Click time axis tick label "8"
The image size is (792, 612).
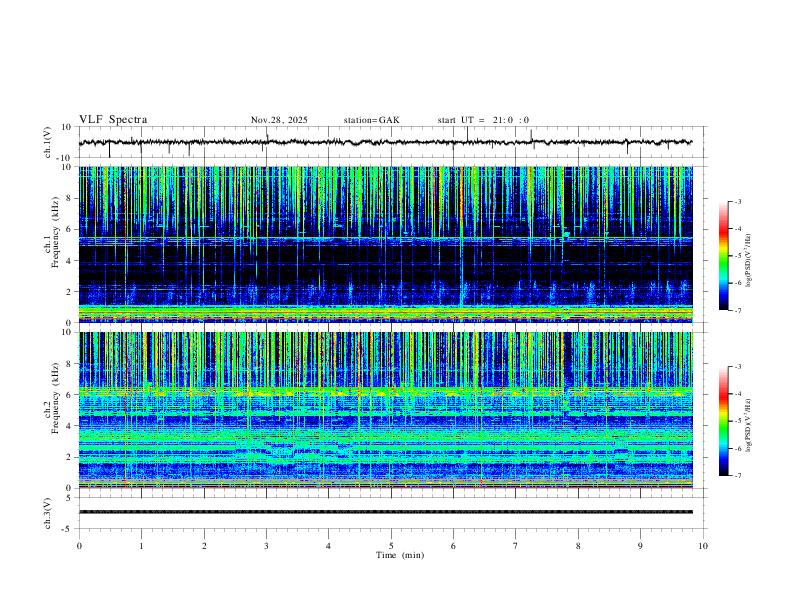pos(578,546)
